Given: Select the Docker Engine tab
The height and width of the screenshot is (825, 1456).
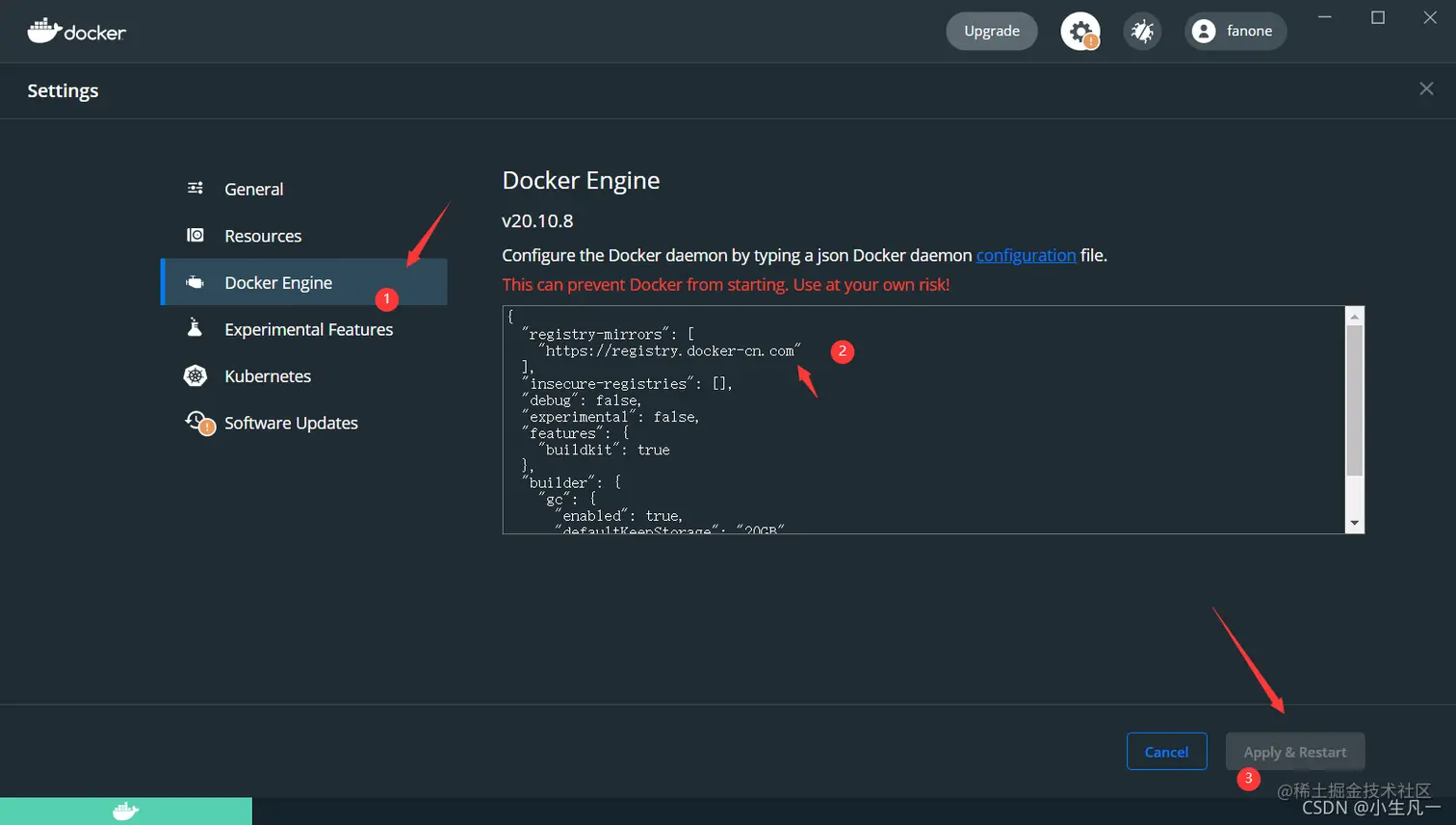Looking at the screenshot, I should click(x=304, y=282).
